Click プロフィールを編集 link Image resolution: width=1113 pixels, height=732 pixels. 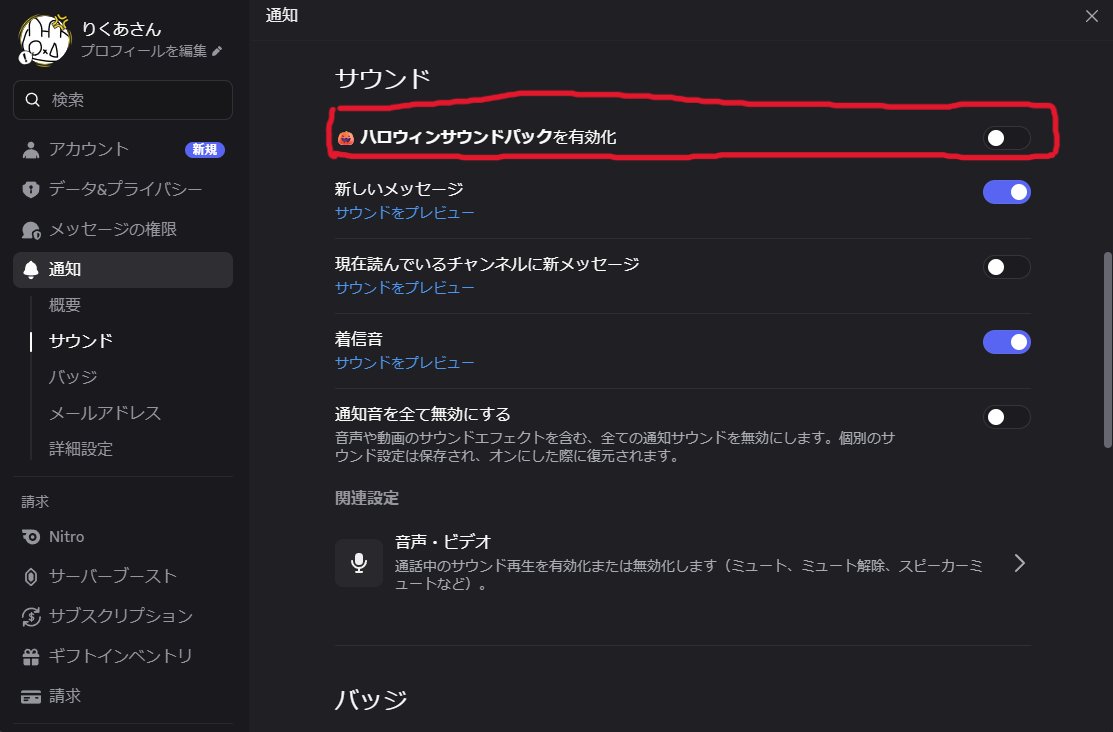click(x=143, y=51)
